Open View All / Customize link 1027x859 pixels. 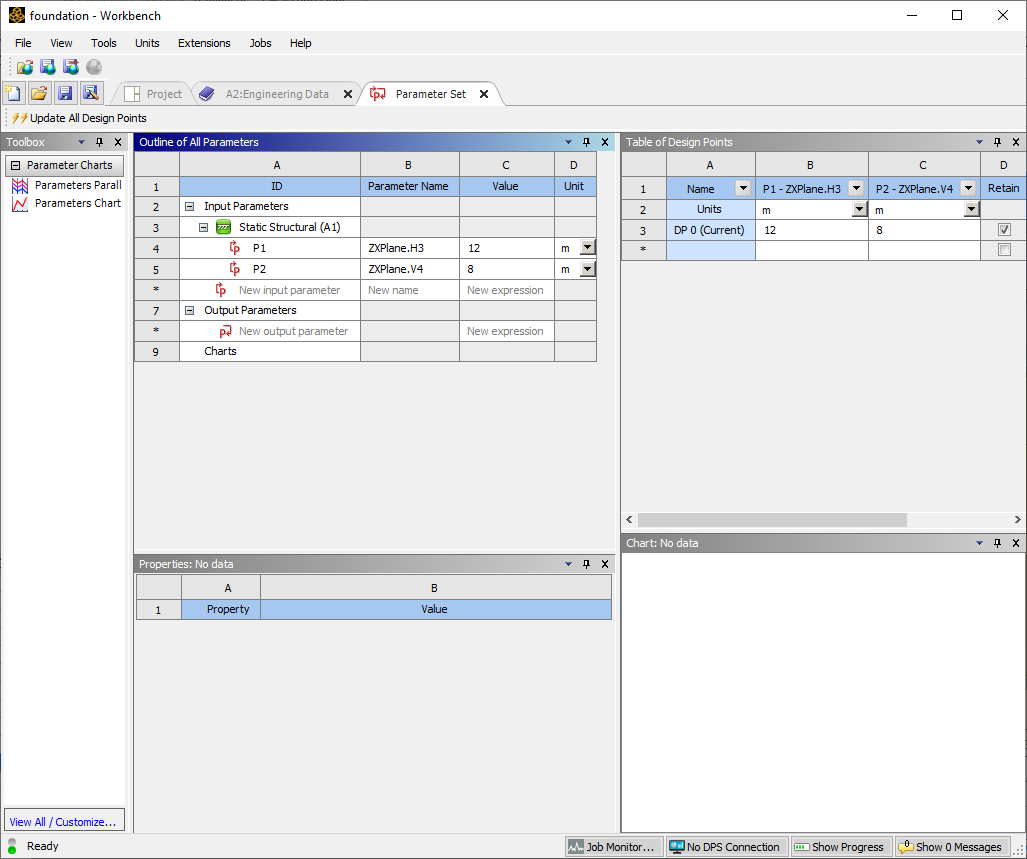62,822
